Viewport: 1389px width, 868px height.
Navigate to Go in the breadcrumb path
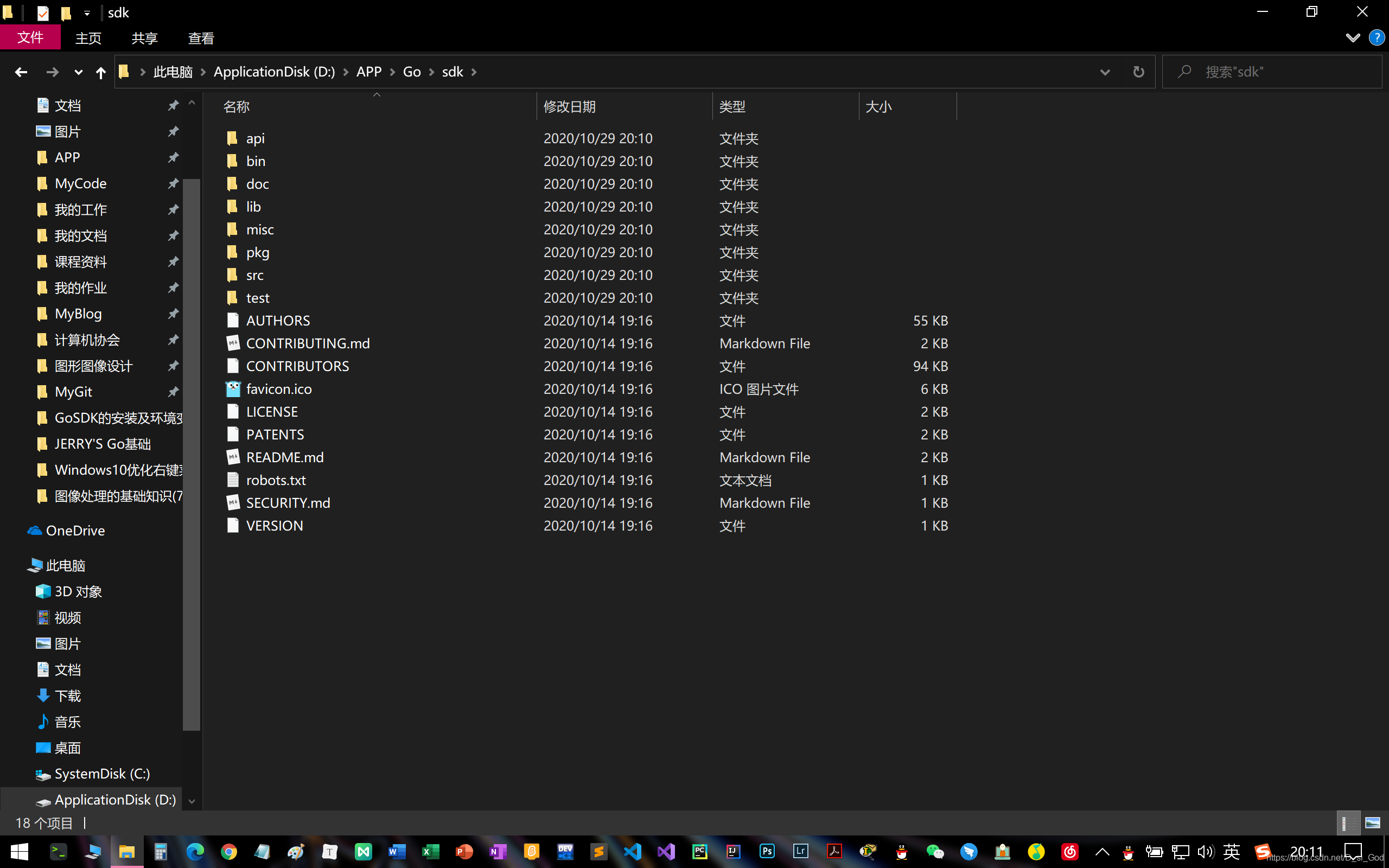[411, 72]
